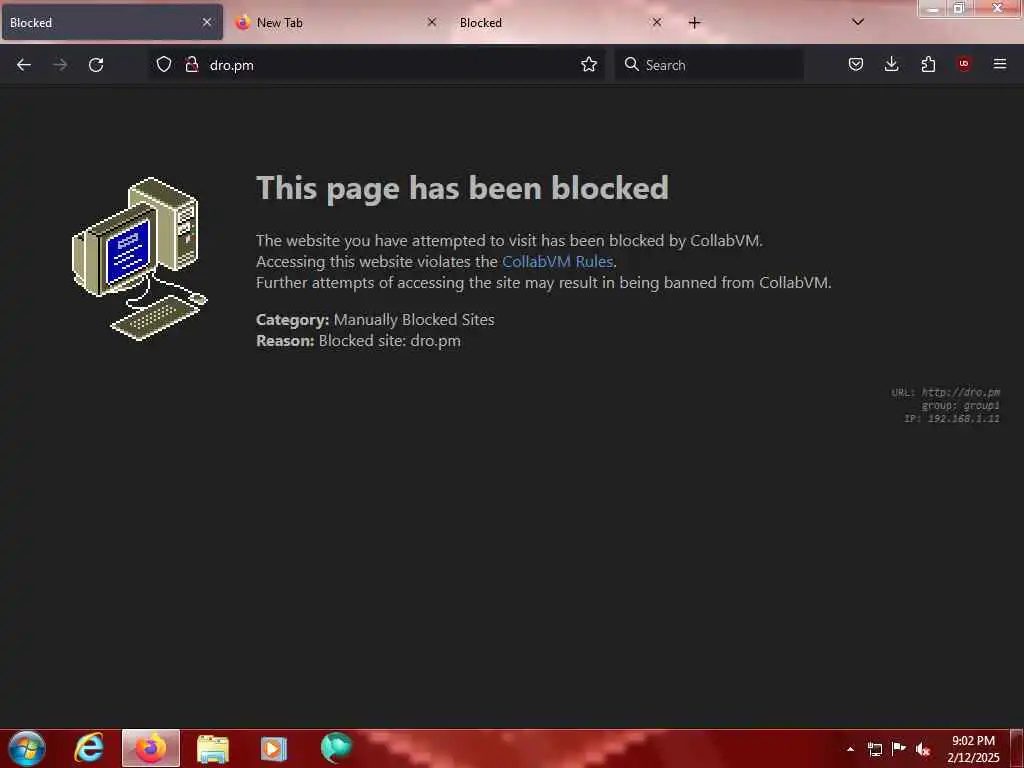
Task: Reload the current page
Action: (96, 65)
